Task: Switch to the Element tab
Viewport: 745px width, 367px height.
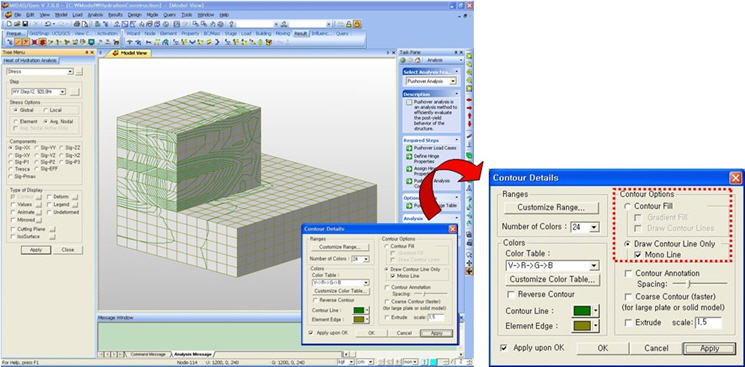Action: (168, 34)
